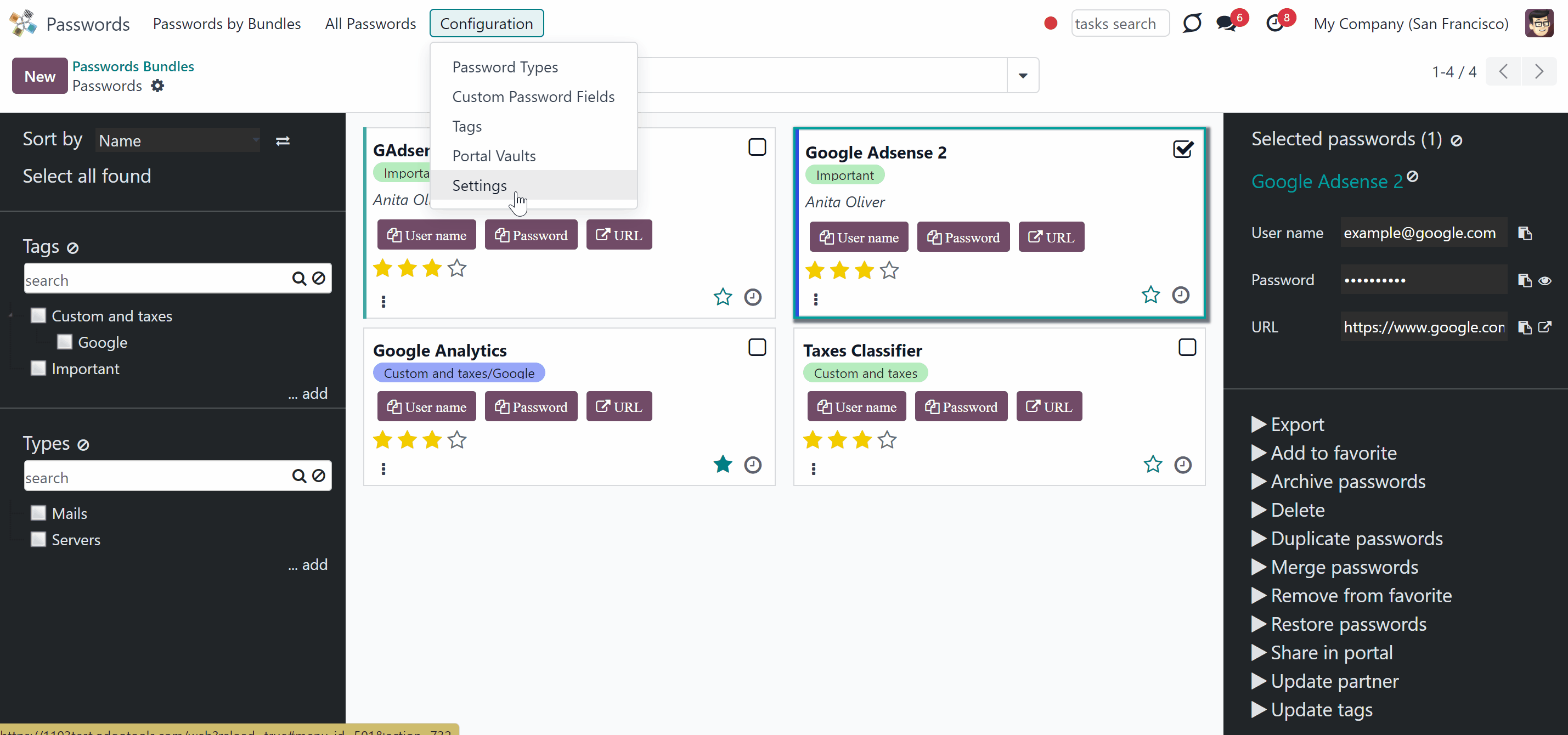Open the conversations chat icon

[x=1226, y=24]
